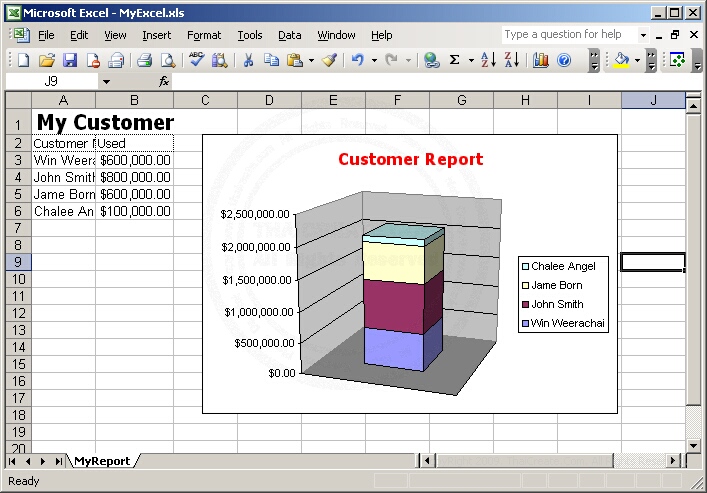The image size is (707, 493).
Task: Open the File menu
Action: pyautogui.click(x=46, y=35)
